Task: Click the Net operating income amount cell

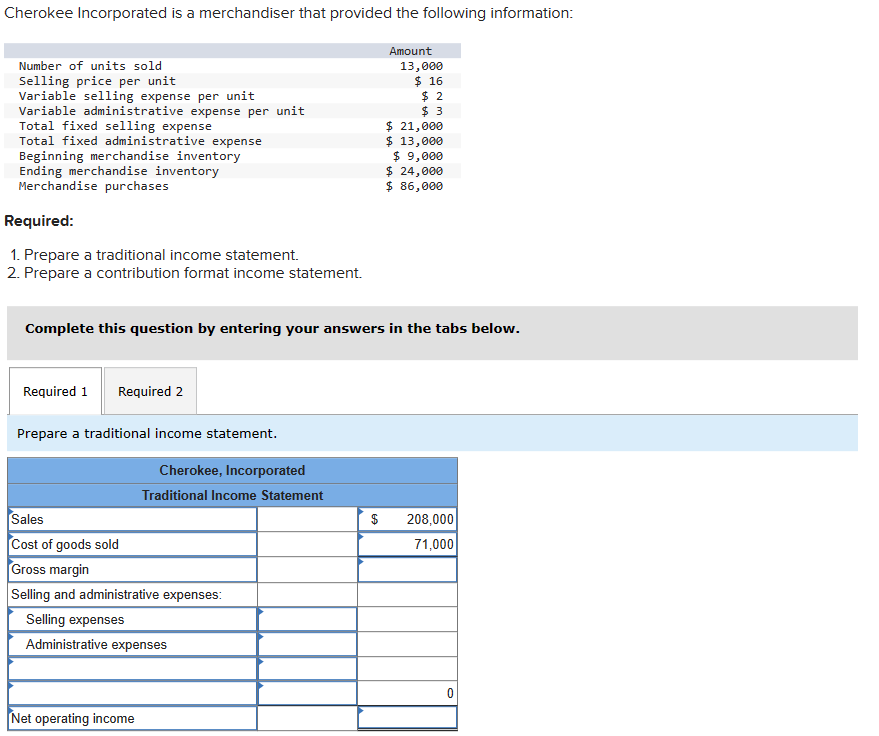Action: point(408,718)
